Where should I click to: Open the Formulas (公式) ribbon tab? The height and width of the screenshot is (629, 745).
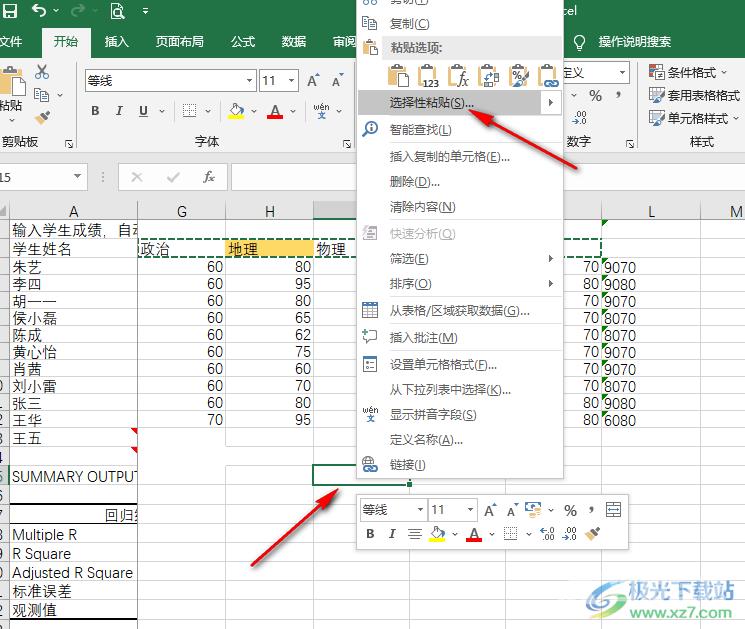(x=243, y=42)
